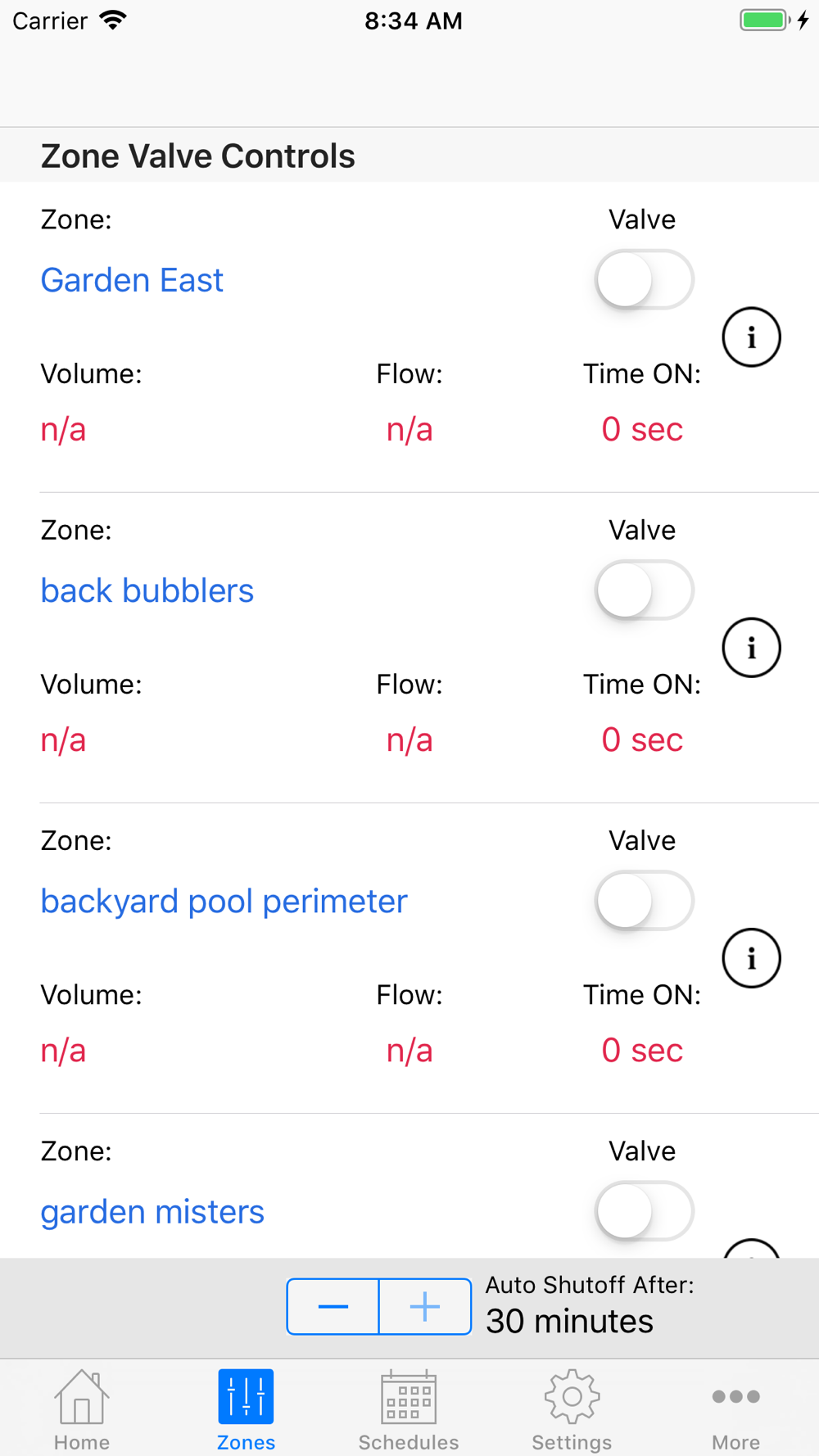819x1456 pixels.
Task: Turn on the back bubblers valve
Action: 644,590
